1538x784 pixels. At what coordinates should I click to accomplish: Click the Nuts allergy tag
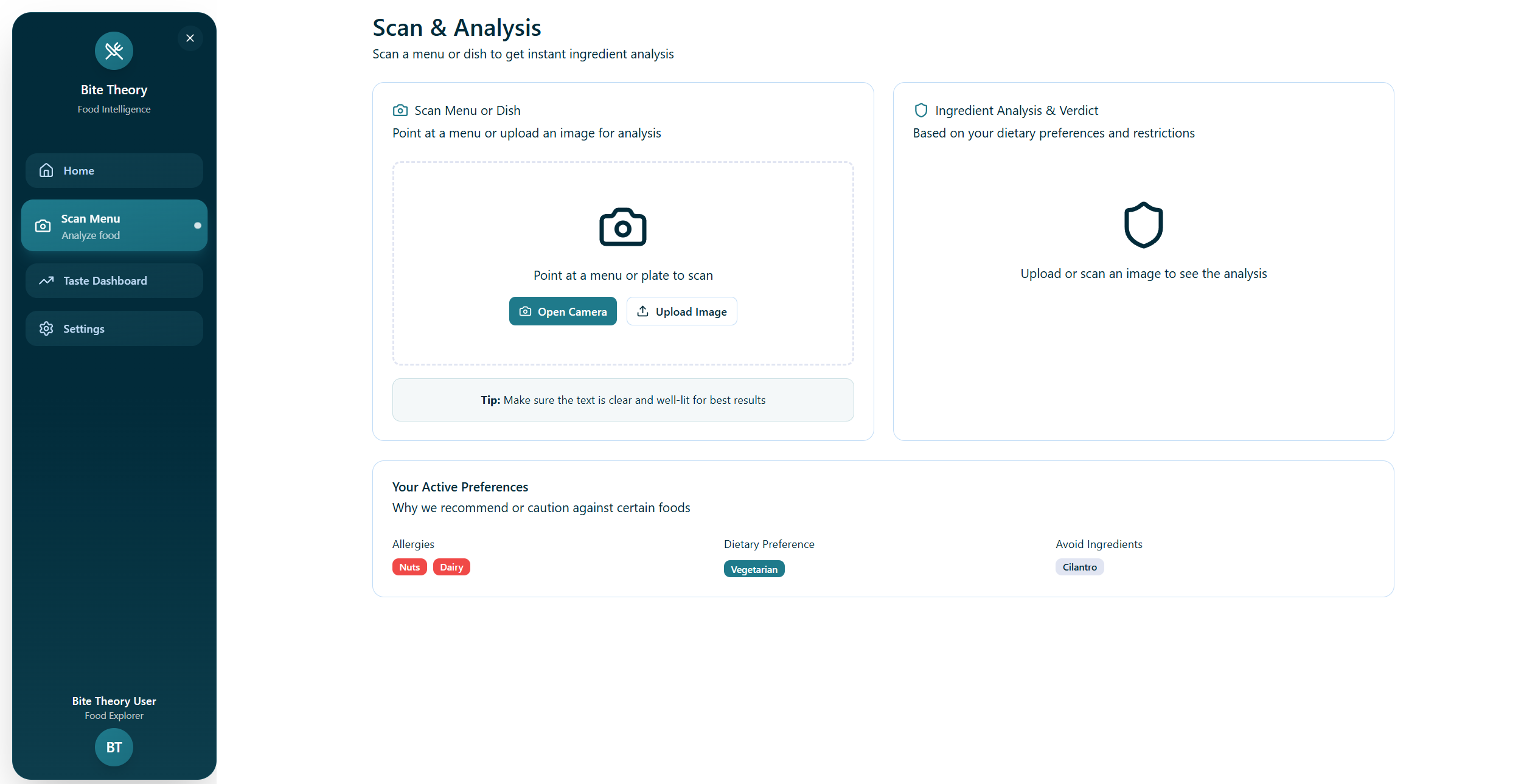click(x=409, y=567)
